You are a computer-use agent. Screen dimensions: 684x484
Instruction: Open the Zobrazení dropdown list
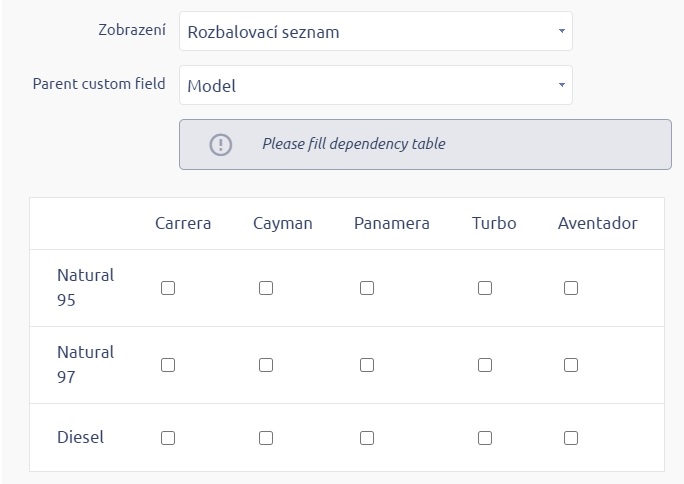coord(375,32)
